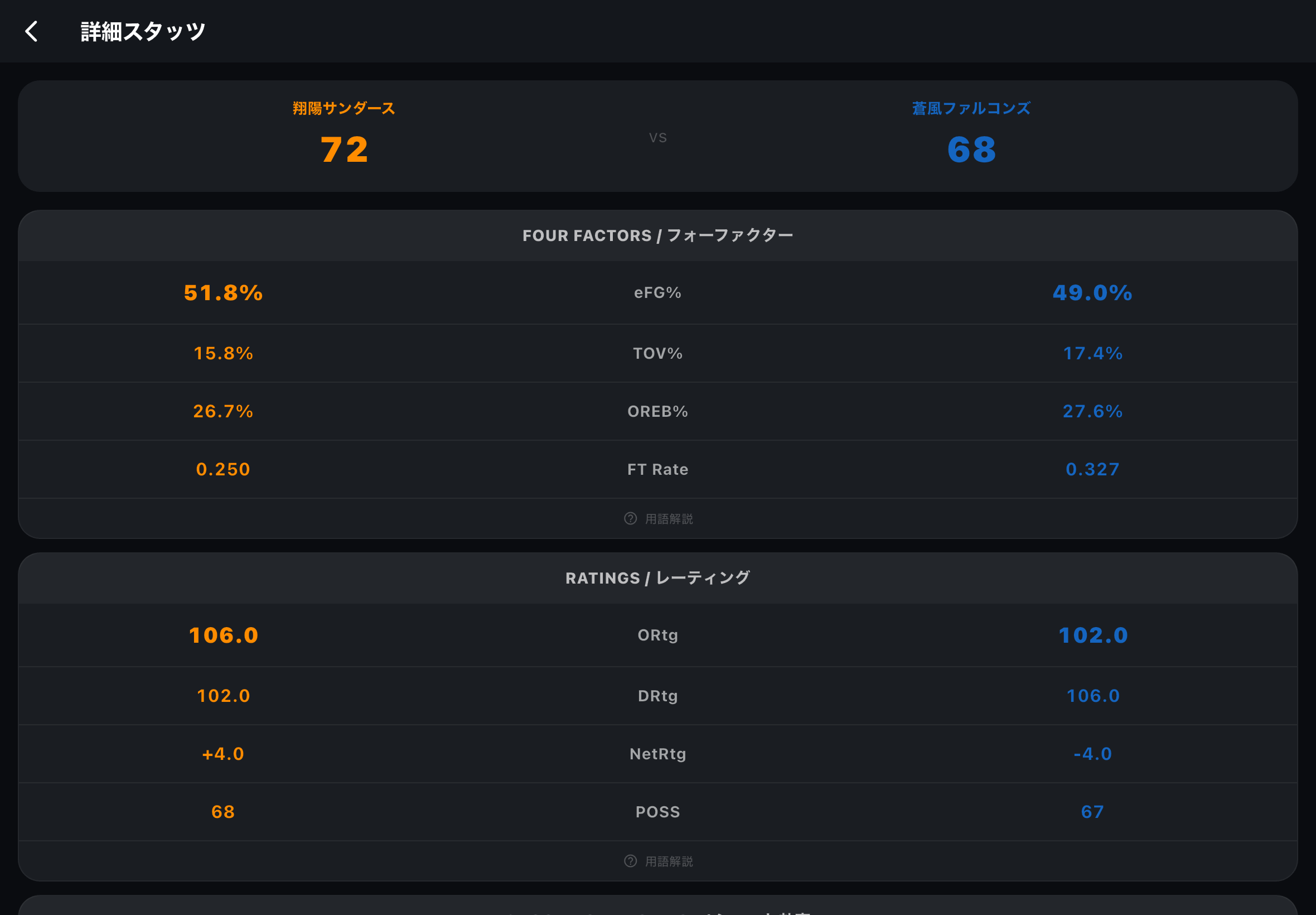Viewport: 1316px width, 915px height.
Task: Select the ORtg stat label
Action: tap(657, 635)
